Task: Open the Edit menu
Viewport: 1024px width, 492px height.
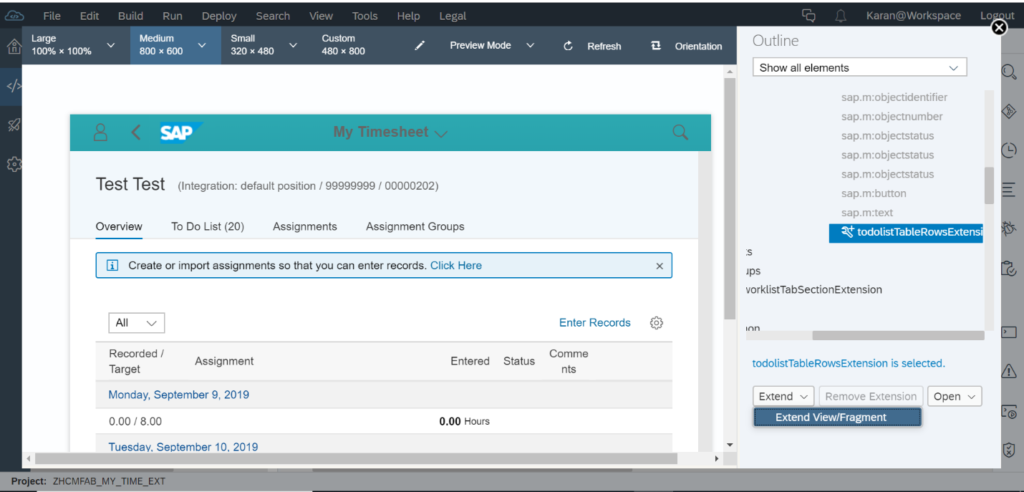Action: tap(89, 16)
